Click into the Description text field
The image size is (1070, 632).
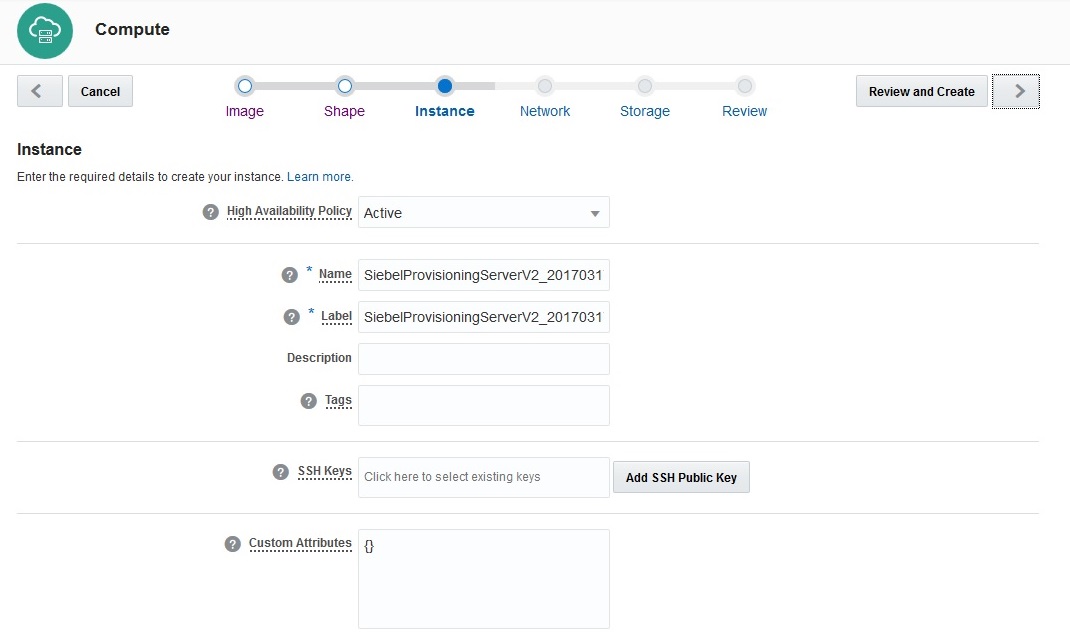(x=484, y=359)
